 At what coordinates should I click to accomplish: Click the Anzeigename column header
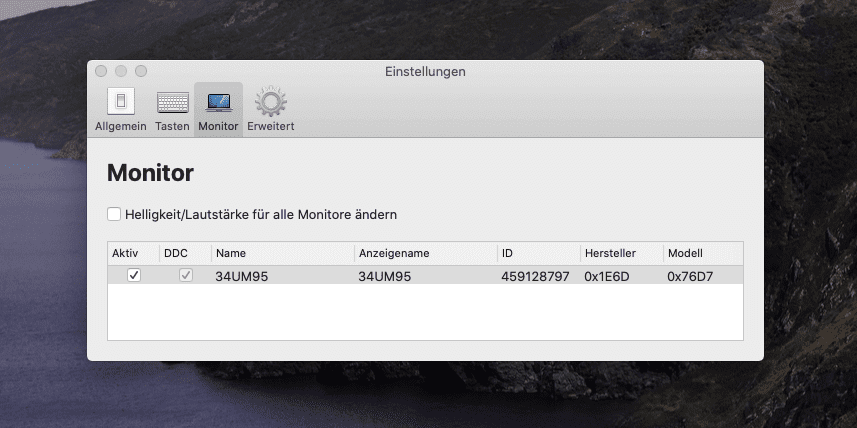(x=426, y=254)
